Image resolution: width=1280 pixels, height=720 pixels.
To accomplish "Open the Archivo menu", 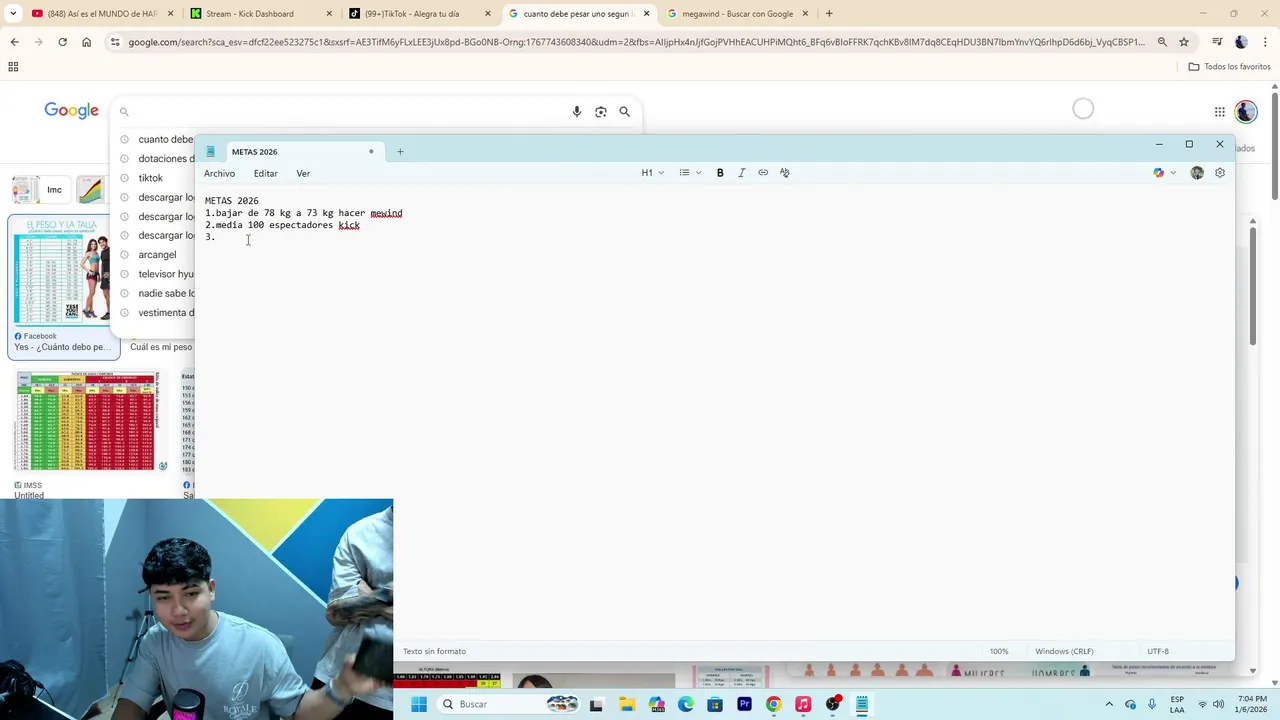I will coord(219,174).
